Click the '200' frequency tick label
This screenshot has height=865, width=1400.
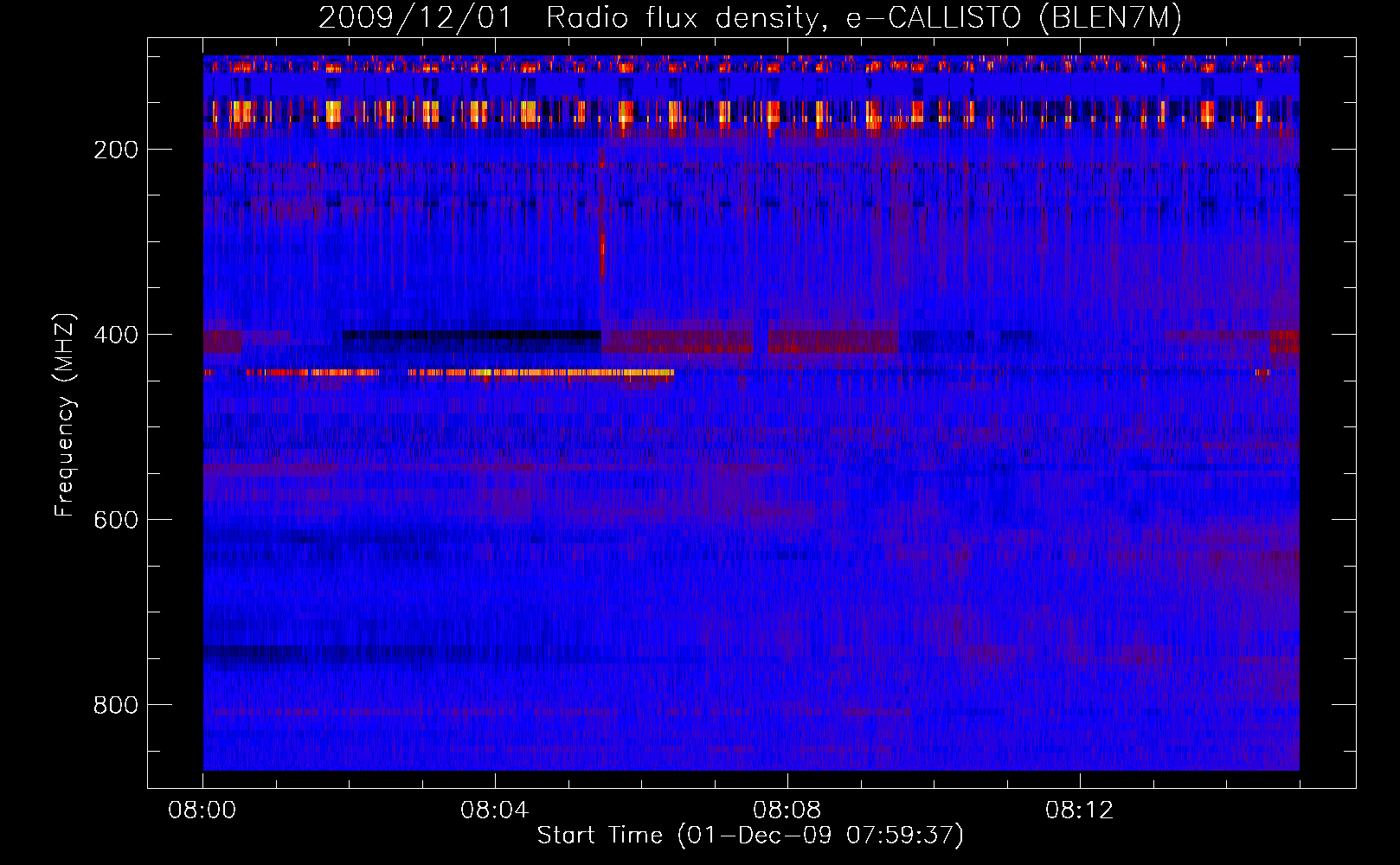[x=116, y=150]
